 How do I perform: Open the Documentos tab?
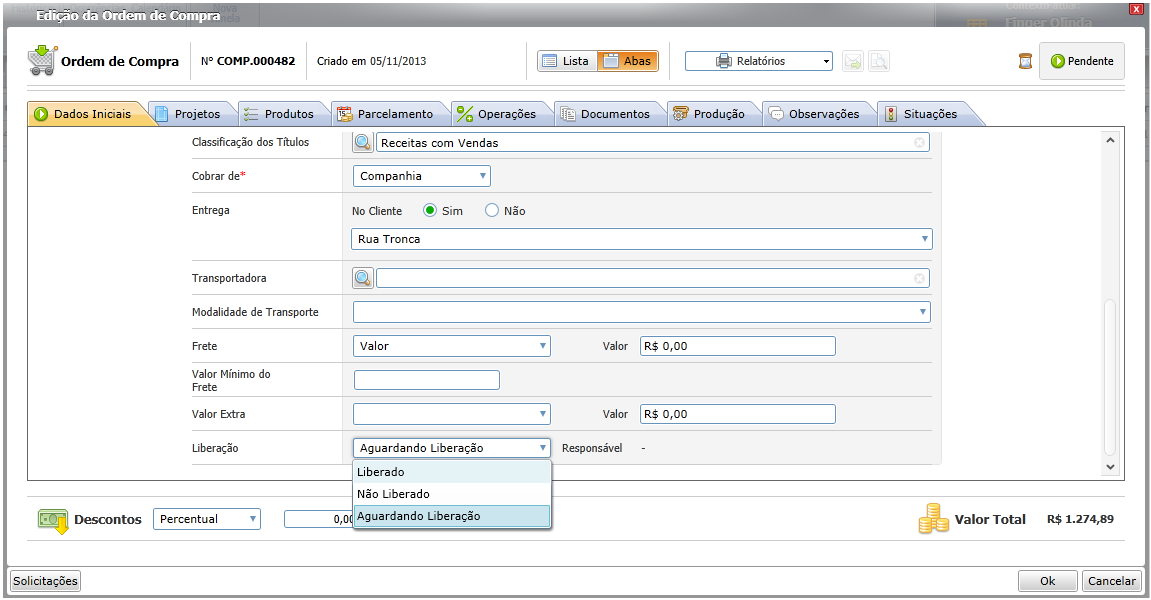click(x=611, y=114)
